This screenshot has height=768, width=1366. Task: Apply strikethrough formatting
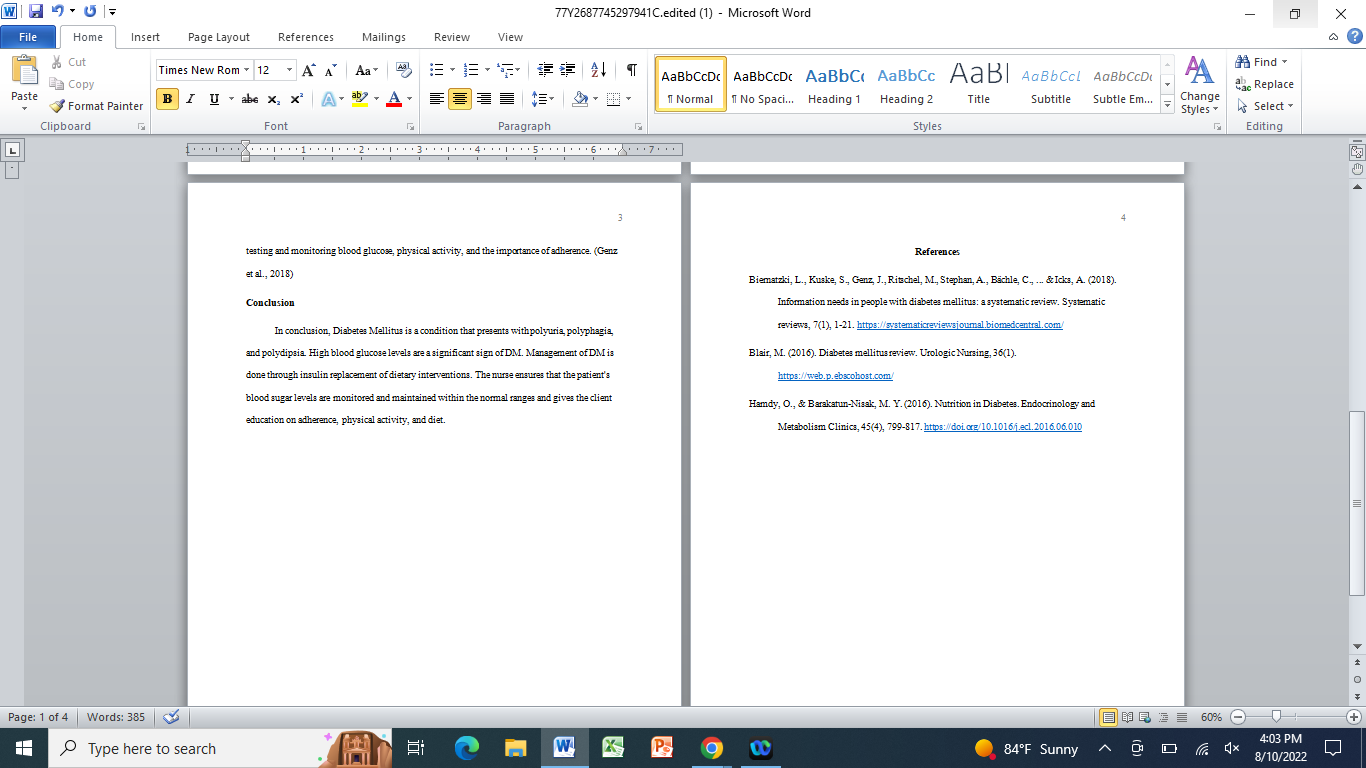(250, 99)
